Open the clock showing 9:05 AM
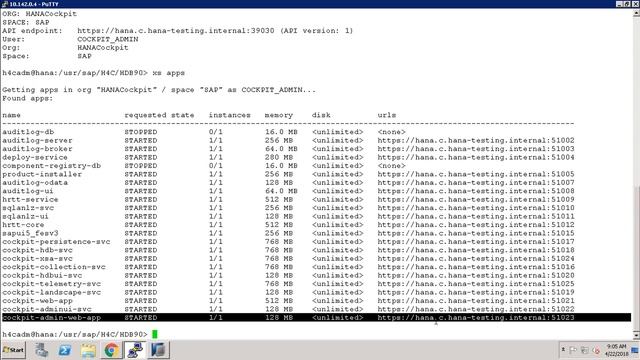The width and height of the screenshot is (640, 360). point(616,350)
